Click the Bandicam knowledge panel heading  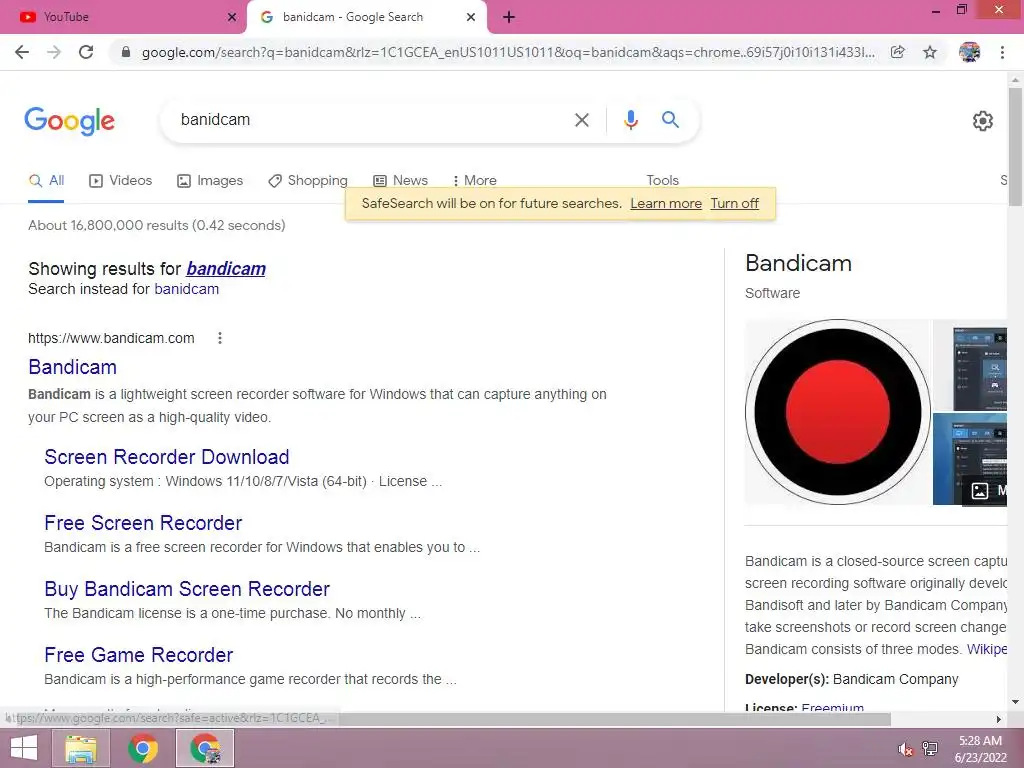click(x=798, y=263)
